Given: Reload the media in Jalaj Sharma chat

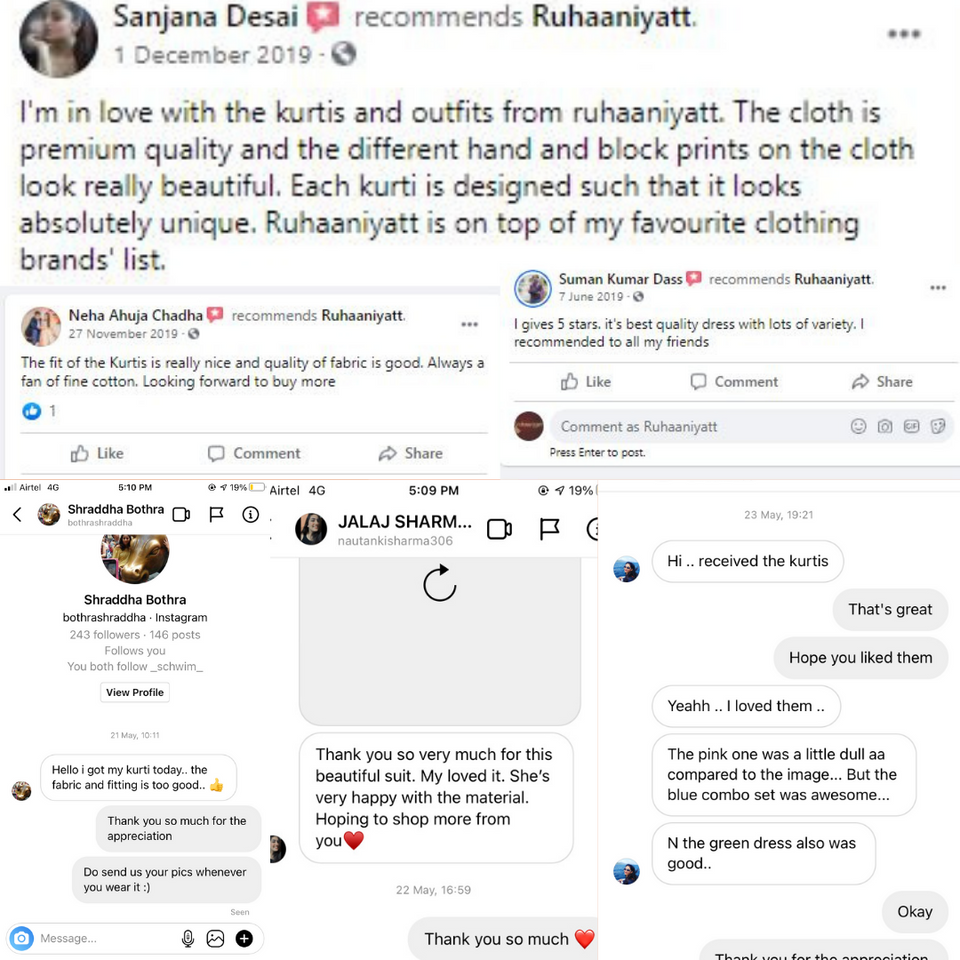Looking at the screenshot, I should (x=440, y=583).
